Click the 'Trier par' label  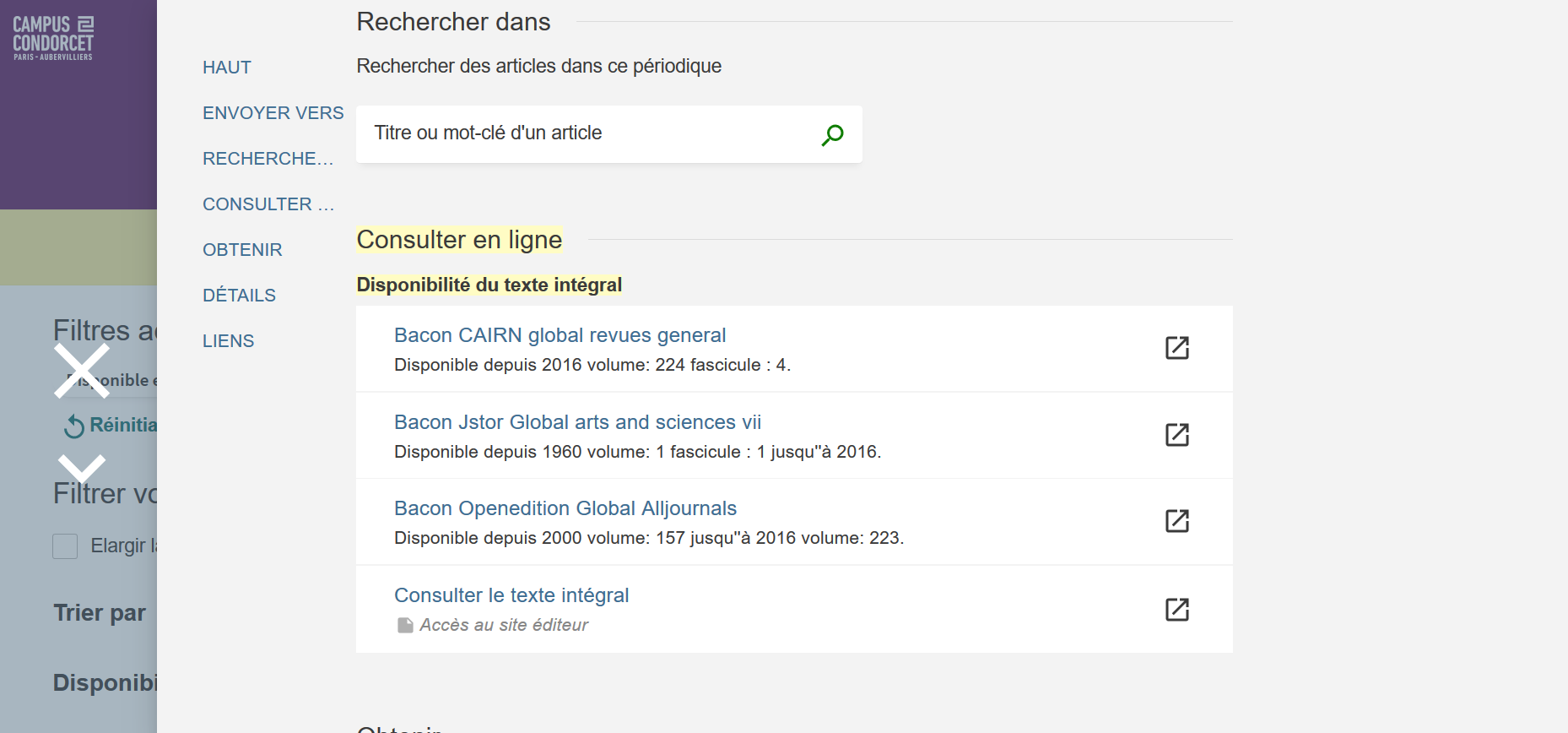coord(100,613)
